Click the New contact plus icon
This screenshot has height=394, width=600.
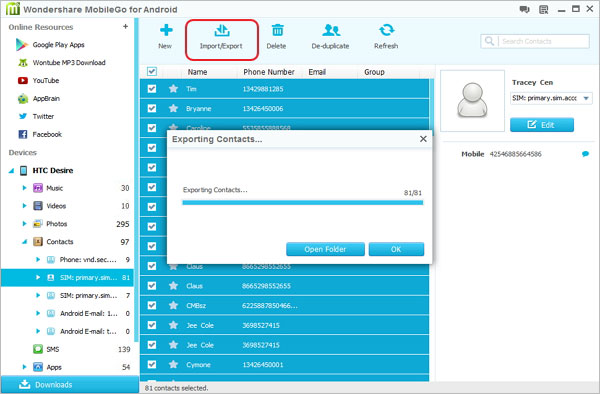click(166, 30)
